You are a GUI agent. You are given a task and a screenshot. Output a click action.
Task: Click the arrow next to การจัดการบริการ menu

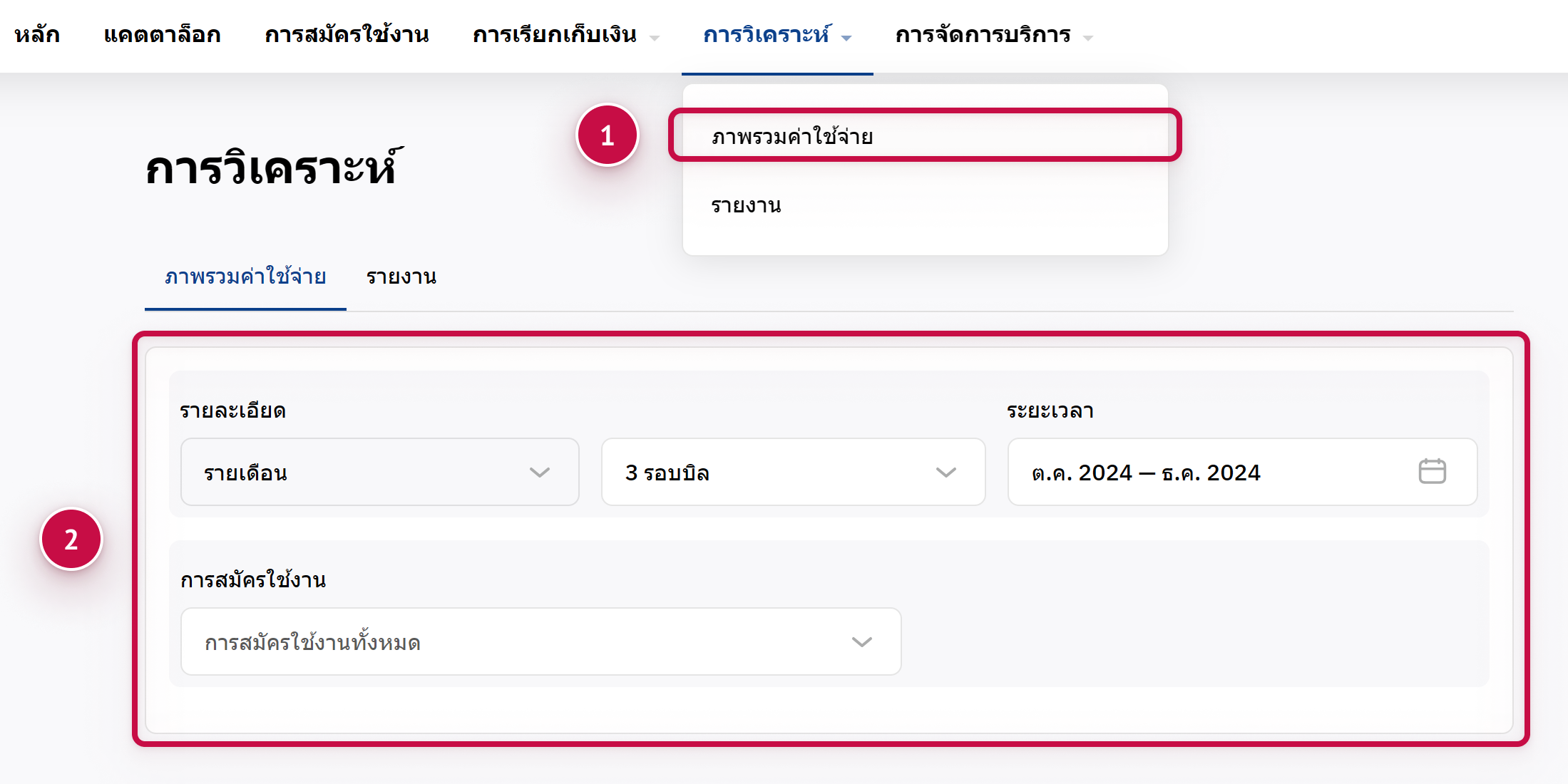pos(1087,38)
